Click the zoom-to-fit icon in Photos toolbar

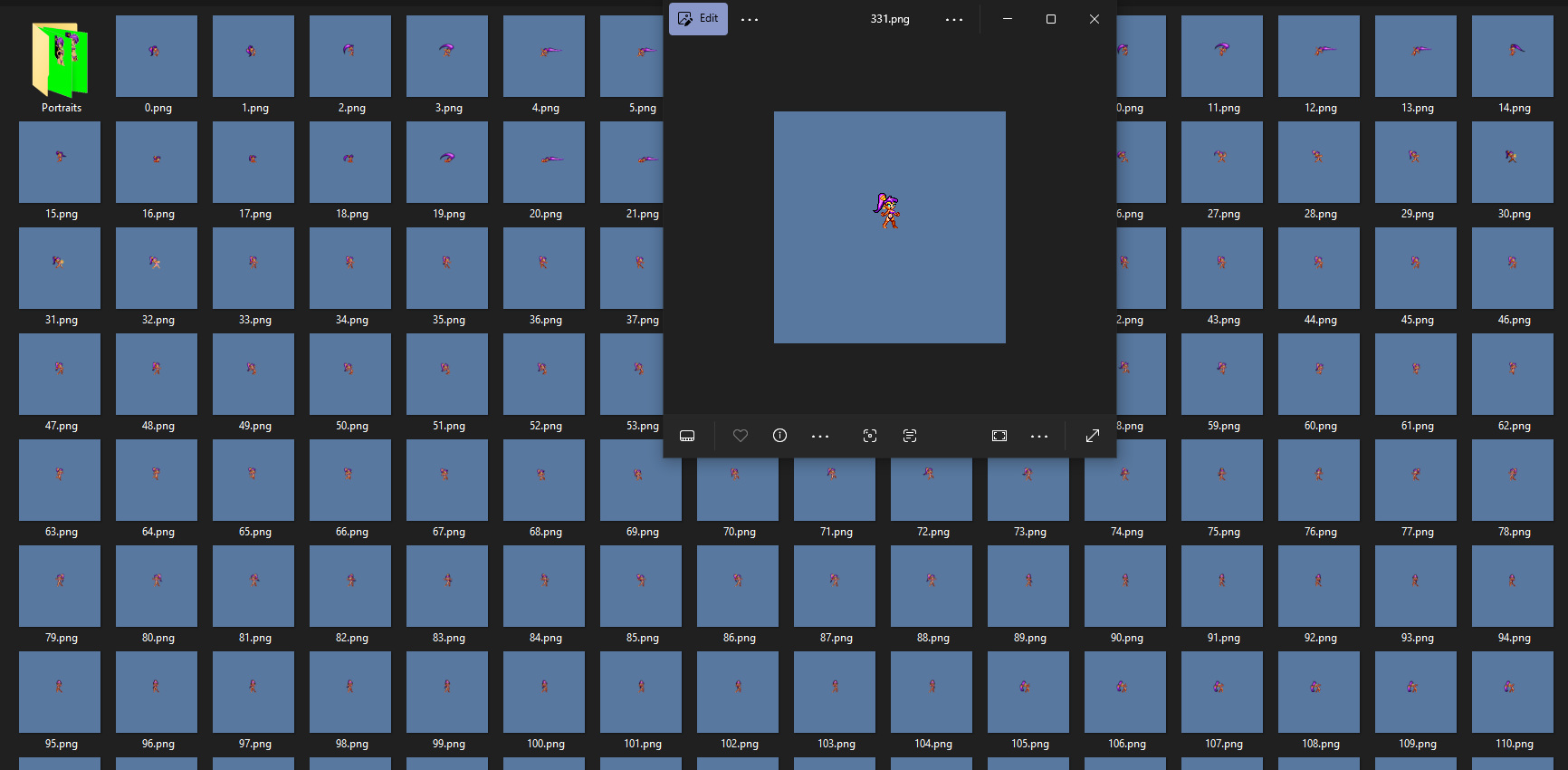click(999, 436)
